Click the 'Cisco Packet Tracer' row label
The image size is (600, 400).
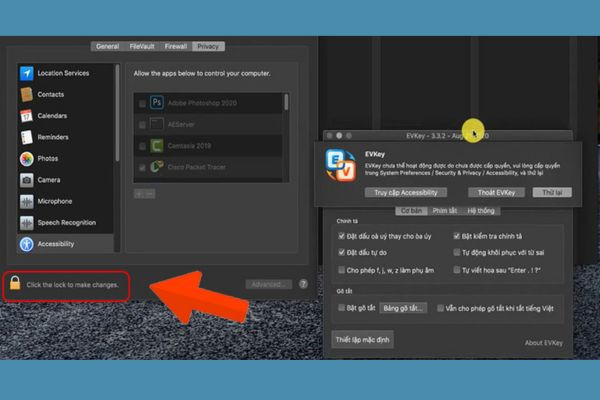point(196,167)
